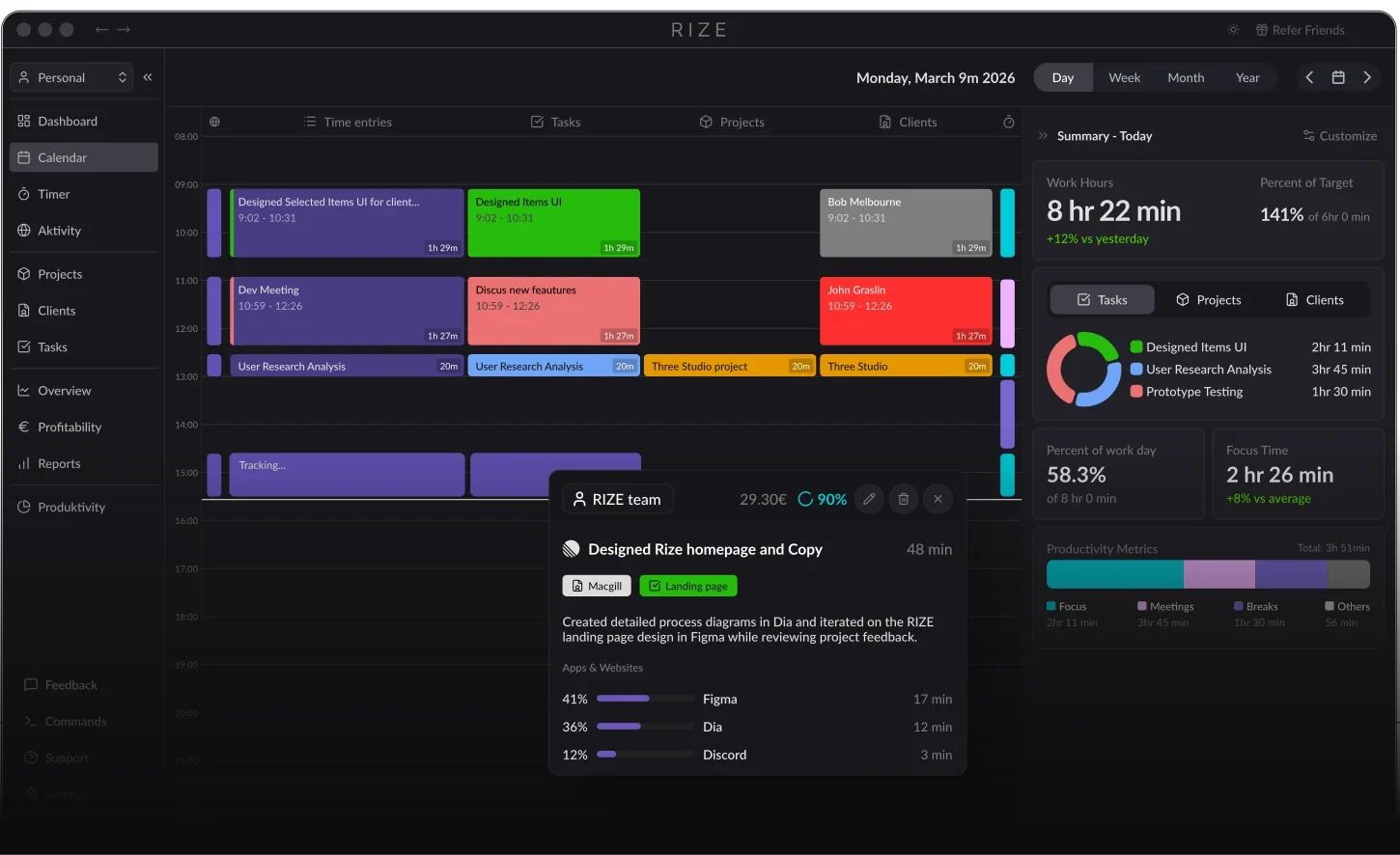Go to Projects in the sidebar
The width and height of the screenshot is (1400, 855).
tap(84, 274)
